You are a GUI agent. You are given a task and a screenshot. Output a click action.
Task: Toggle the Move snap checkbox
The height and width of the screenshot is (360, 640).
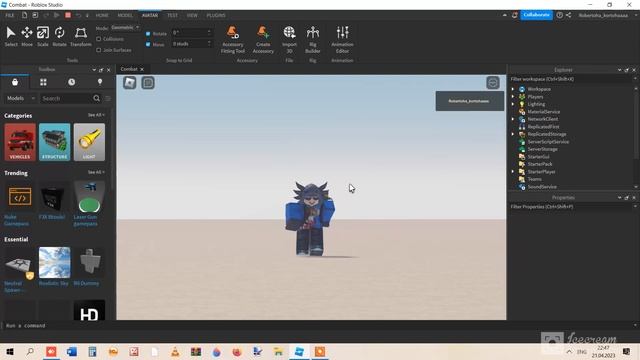coord(148,44)
